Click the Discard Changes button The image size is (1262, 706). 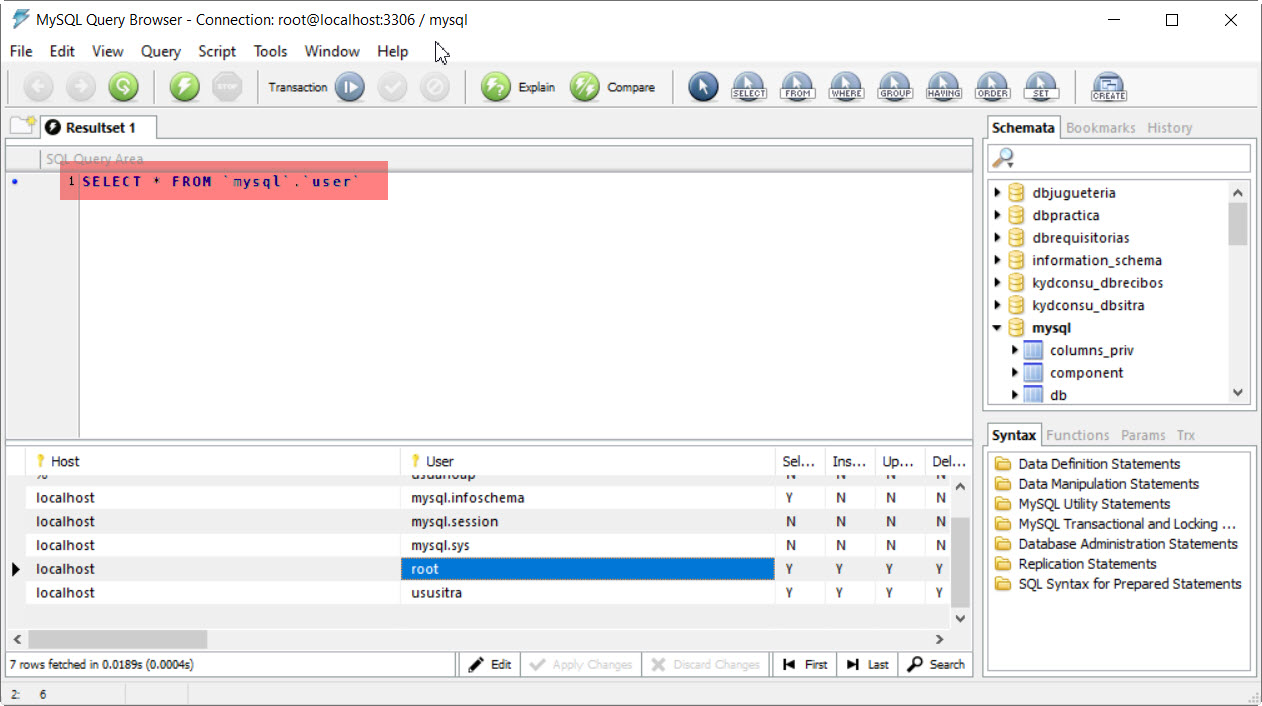coord(707,664)
